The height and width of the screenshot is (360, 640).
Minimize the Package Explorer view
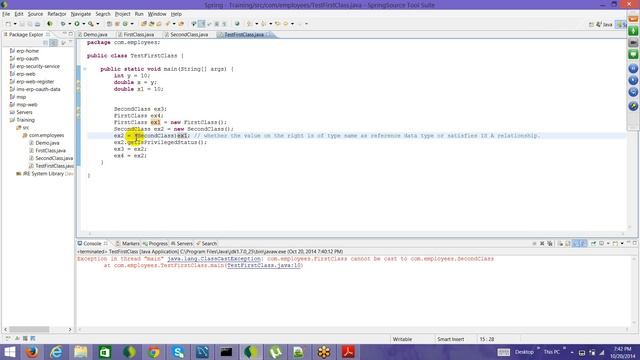(x=64, y=34)
